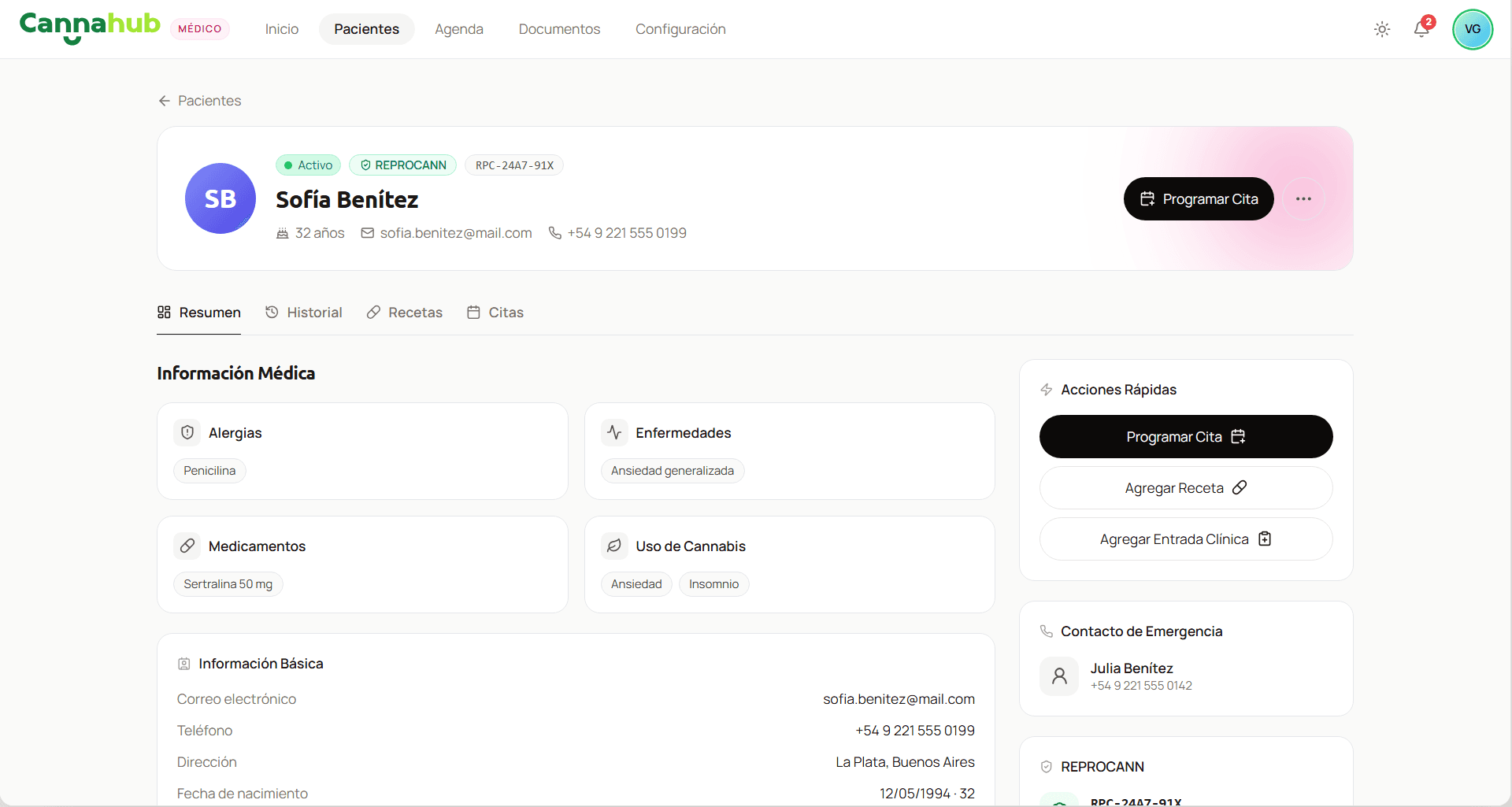
Task: Click the emergency number +54 9 221 555 0142
Action: [1141, 686]
